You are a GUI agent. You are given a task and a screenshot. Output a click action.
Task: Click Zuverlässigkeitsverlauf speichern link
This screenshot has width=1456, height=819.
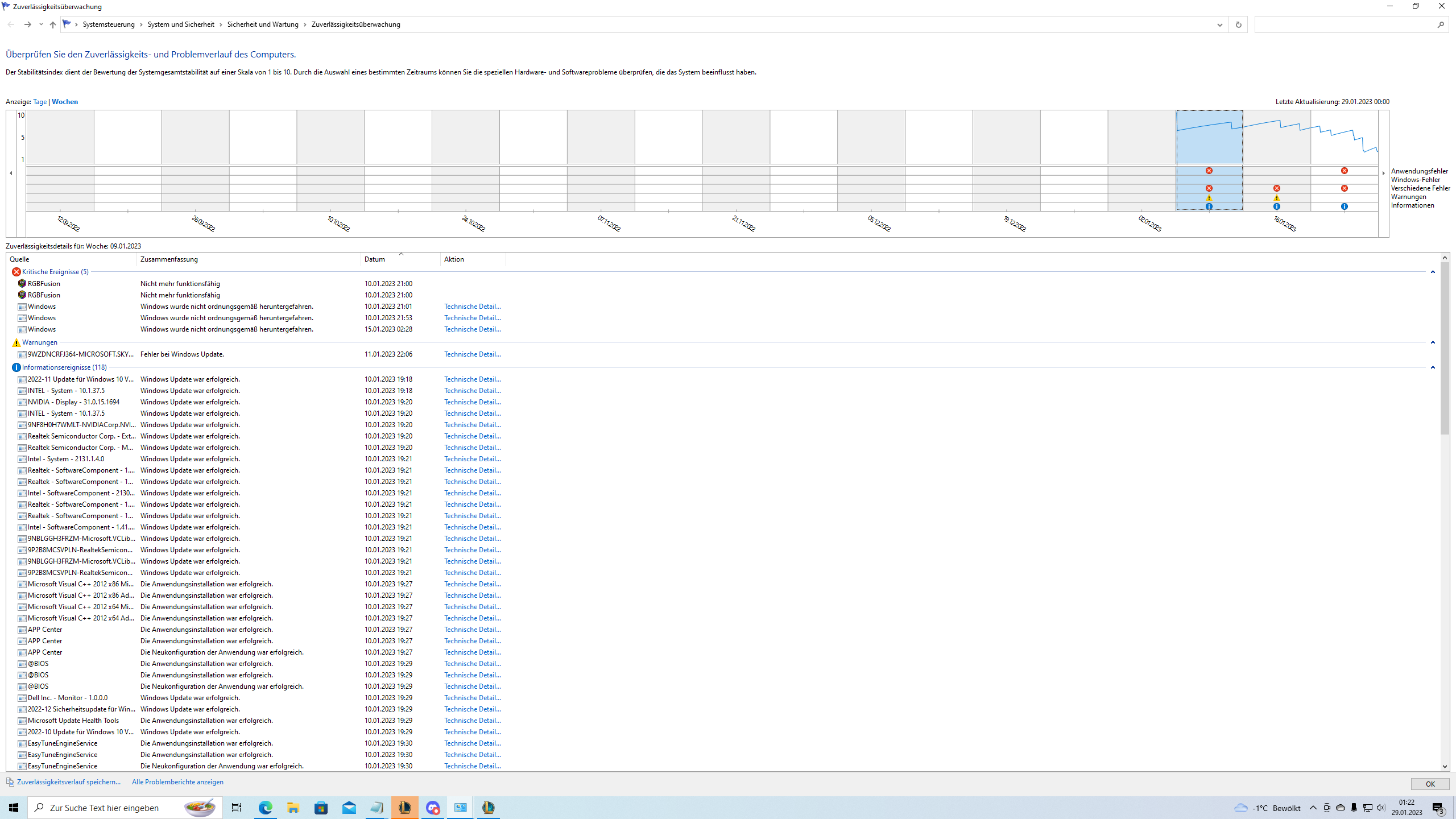(x=69, y=782)
